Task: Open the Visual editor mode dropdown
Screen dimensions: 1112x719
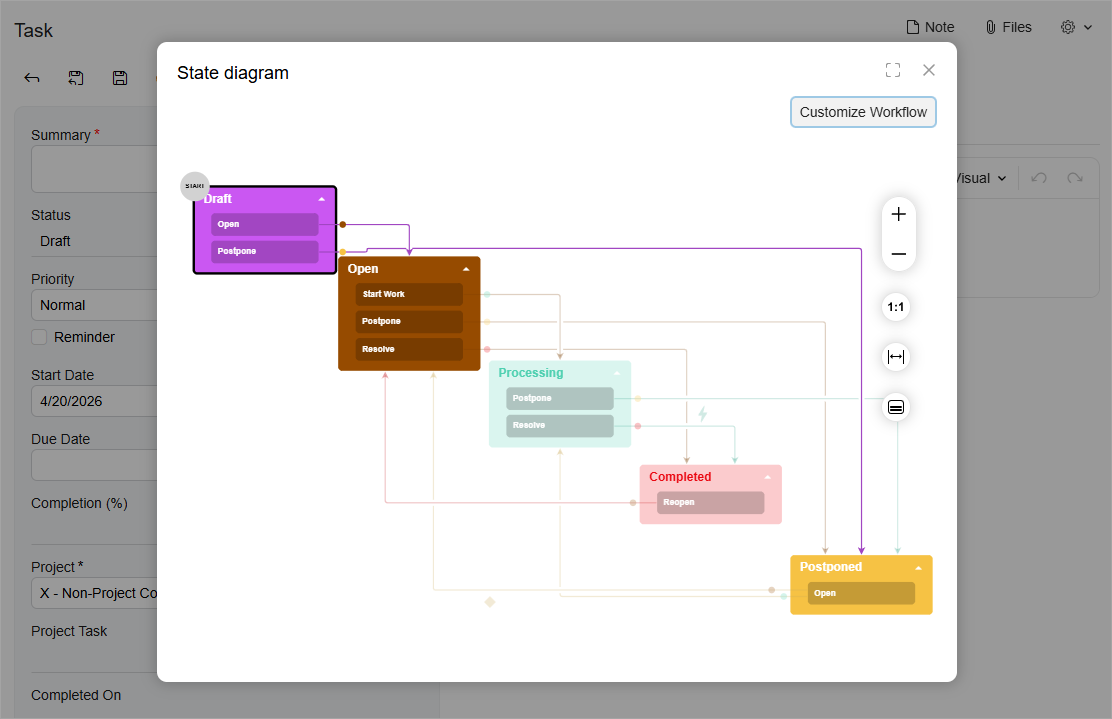Action: [982, 178]
